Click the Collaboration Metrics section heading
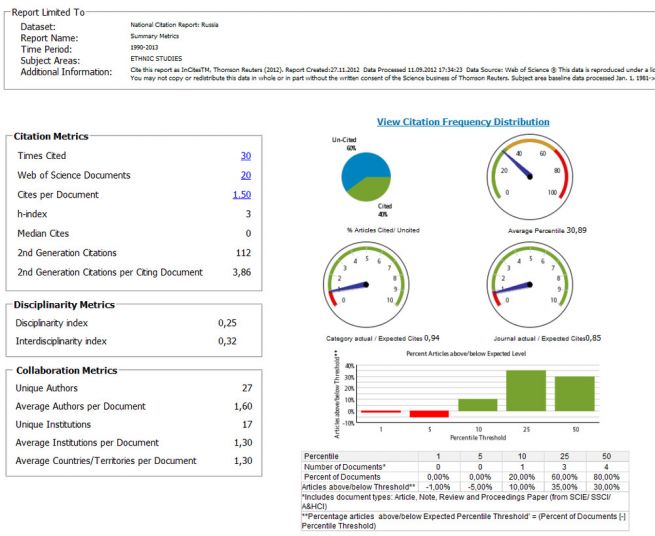Screen dimensions: 655x536 pyautogui.click(x=66, y=371)
